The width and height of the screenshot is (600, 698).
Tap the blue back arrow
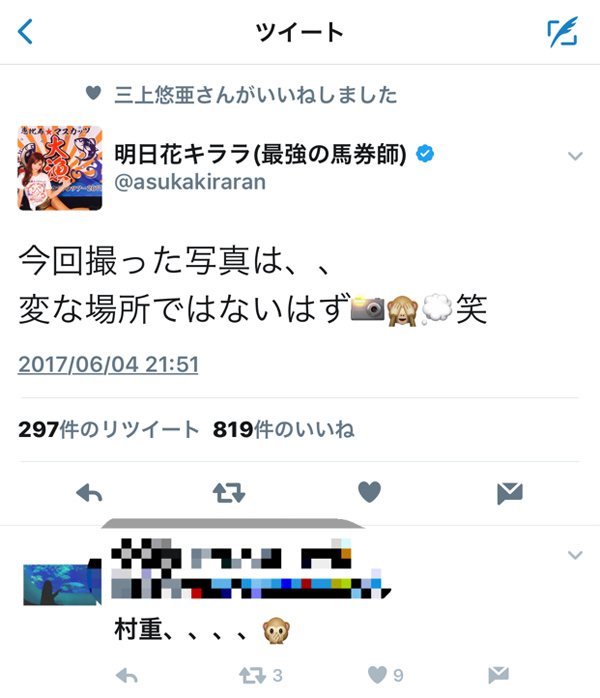(x=25, y=32)
